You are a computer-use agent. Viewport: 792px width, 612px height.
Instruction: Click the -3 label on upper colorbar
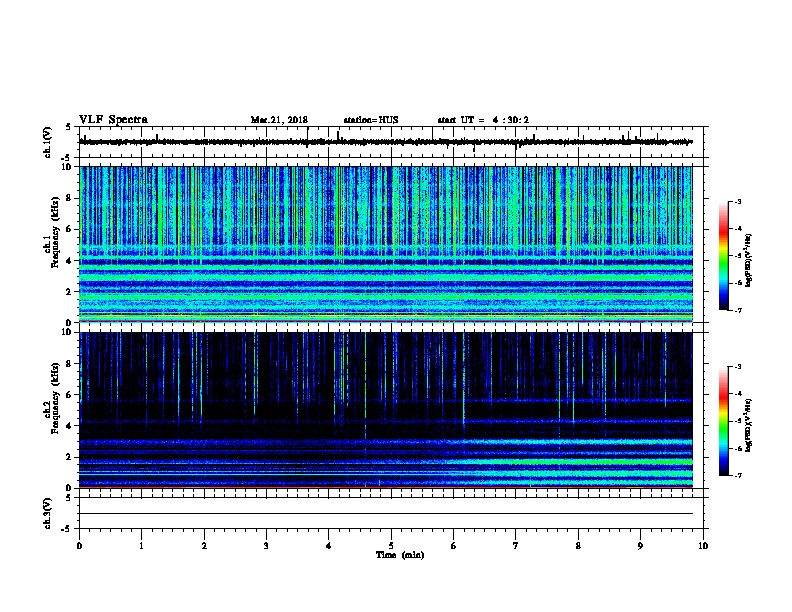click(x=738, y=202)
